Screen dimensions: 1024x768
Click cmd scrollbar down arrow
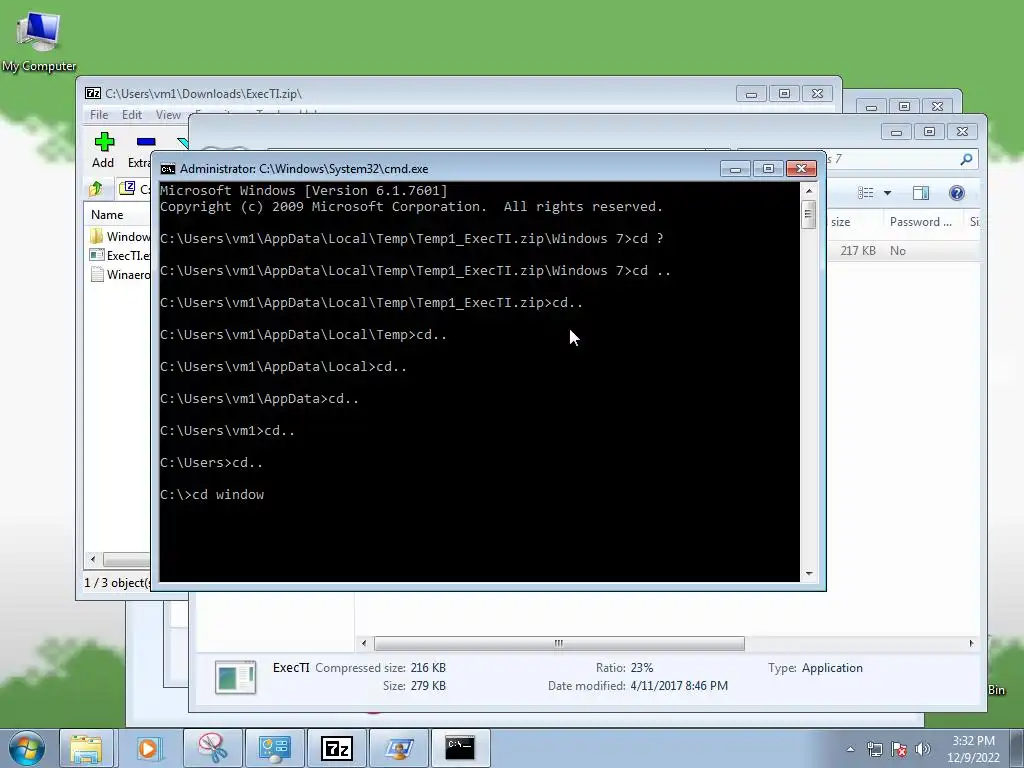point(809,573)
